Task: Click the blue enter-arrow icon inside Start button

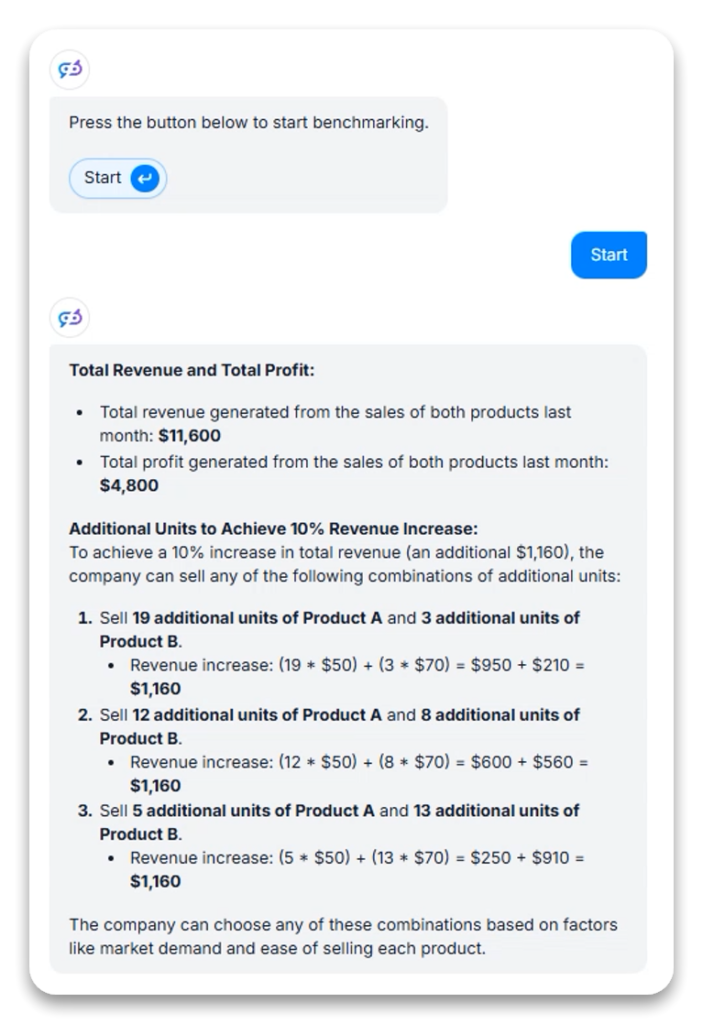Action: pyautogui.click(x=144, y=178)
